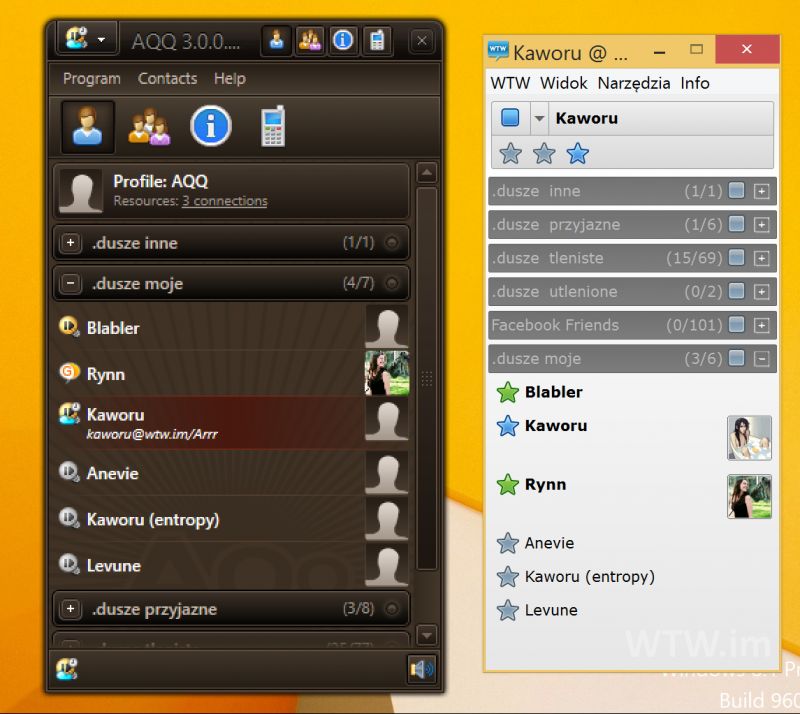Toggle round indicator on AQQ .dusze inne header
800x714 pixels.
(x=392, y=242)
